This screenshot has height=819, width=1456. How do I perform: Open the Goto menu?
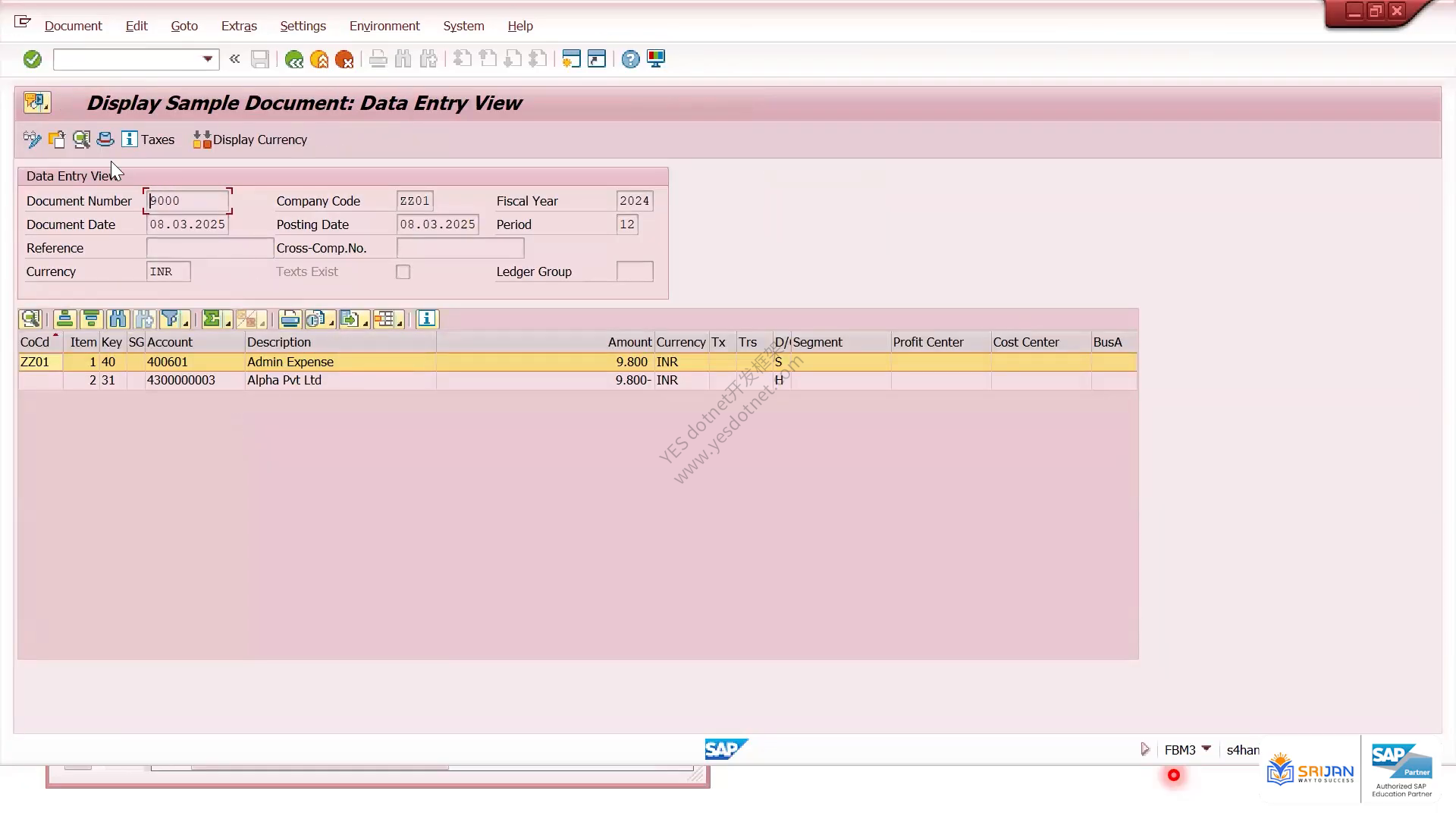coord(184,26)
